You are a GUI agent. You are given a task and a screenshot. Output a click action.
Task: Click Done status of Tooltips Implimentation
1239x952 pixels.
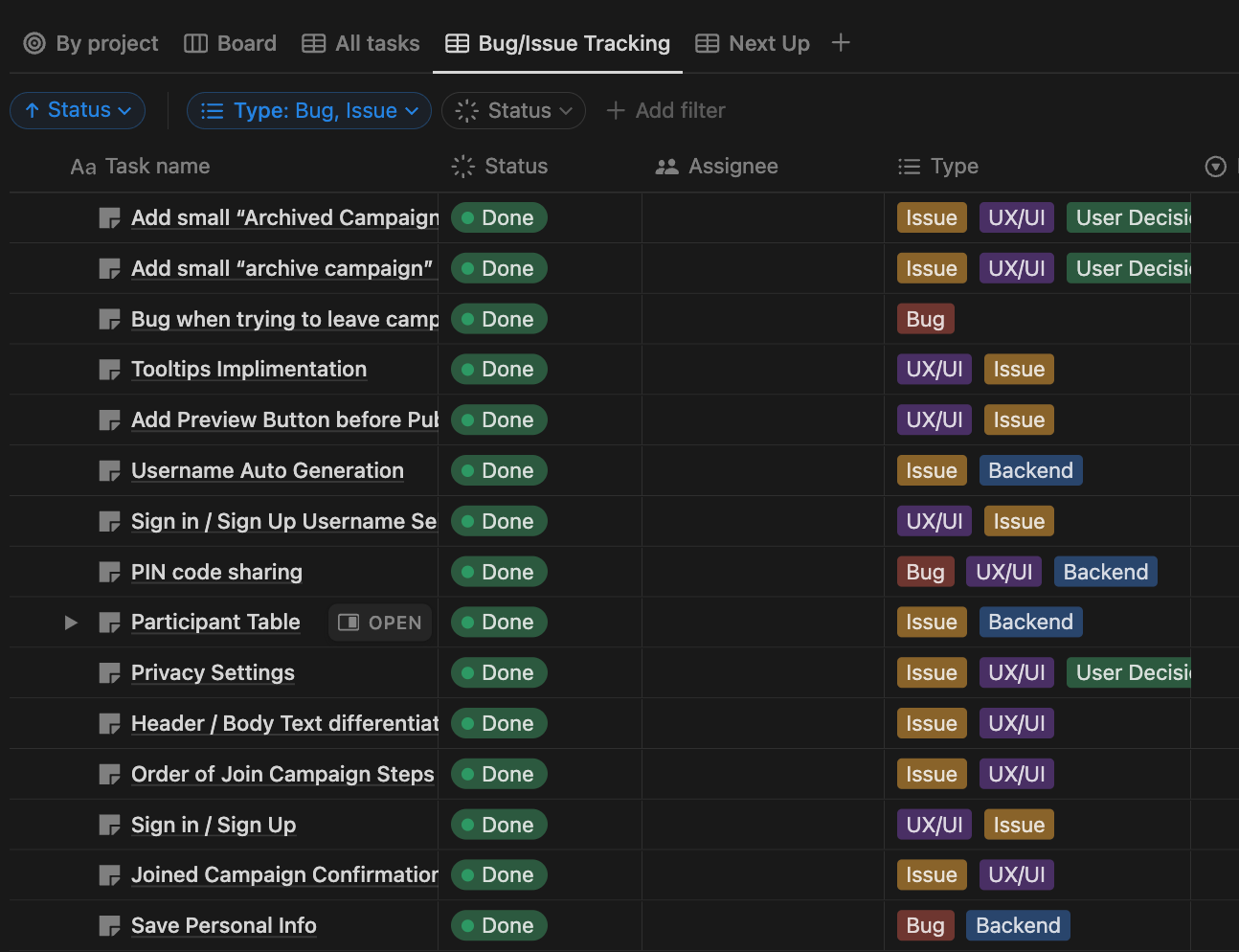[x=499, y=370]
